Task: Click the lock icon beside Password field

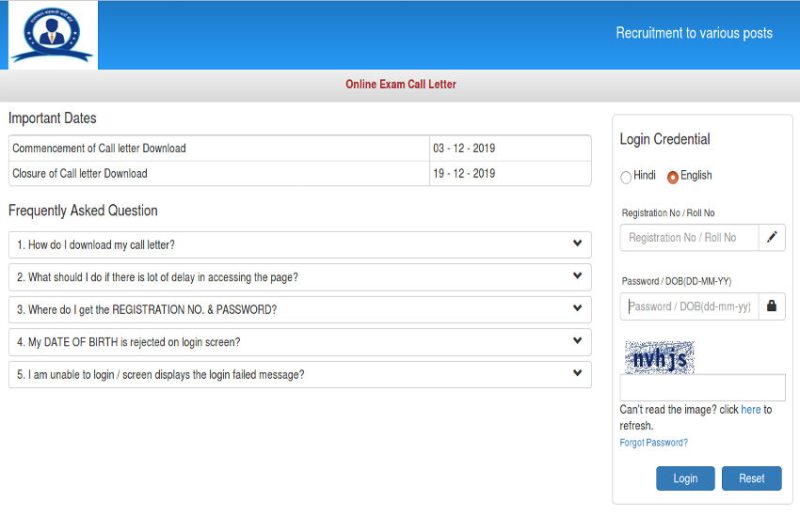Action: (x=772, y=307)
